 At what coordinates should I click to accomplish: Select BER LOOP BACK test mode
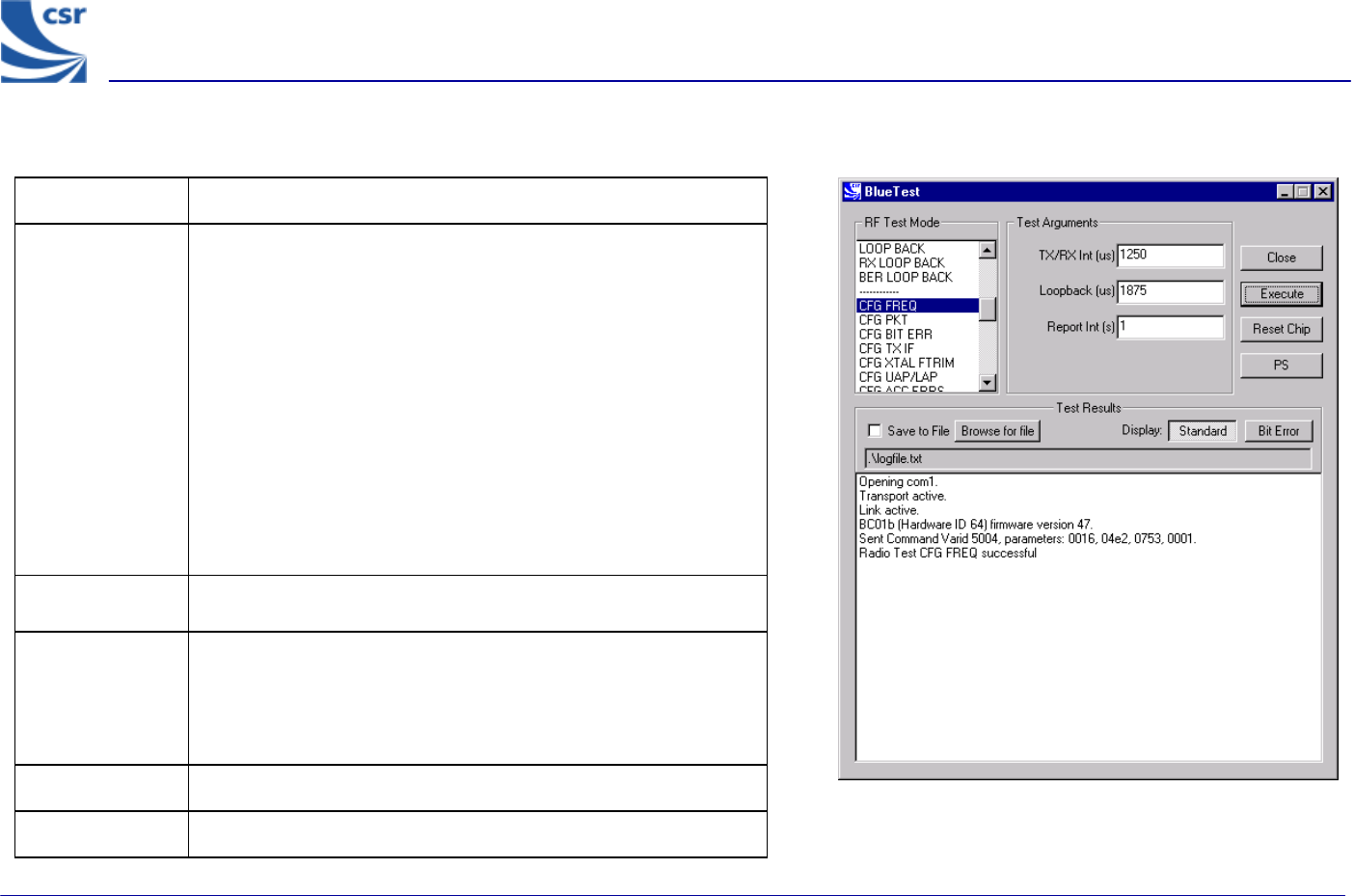click(x=906, y=278)
